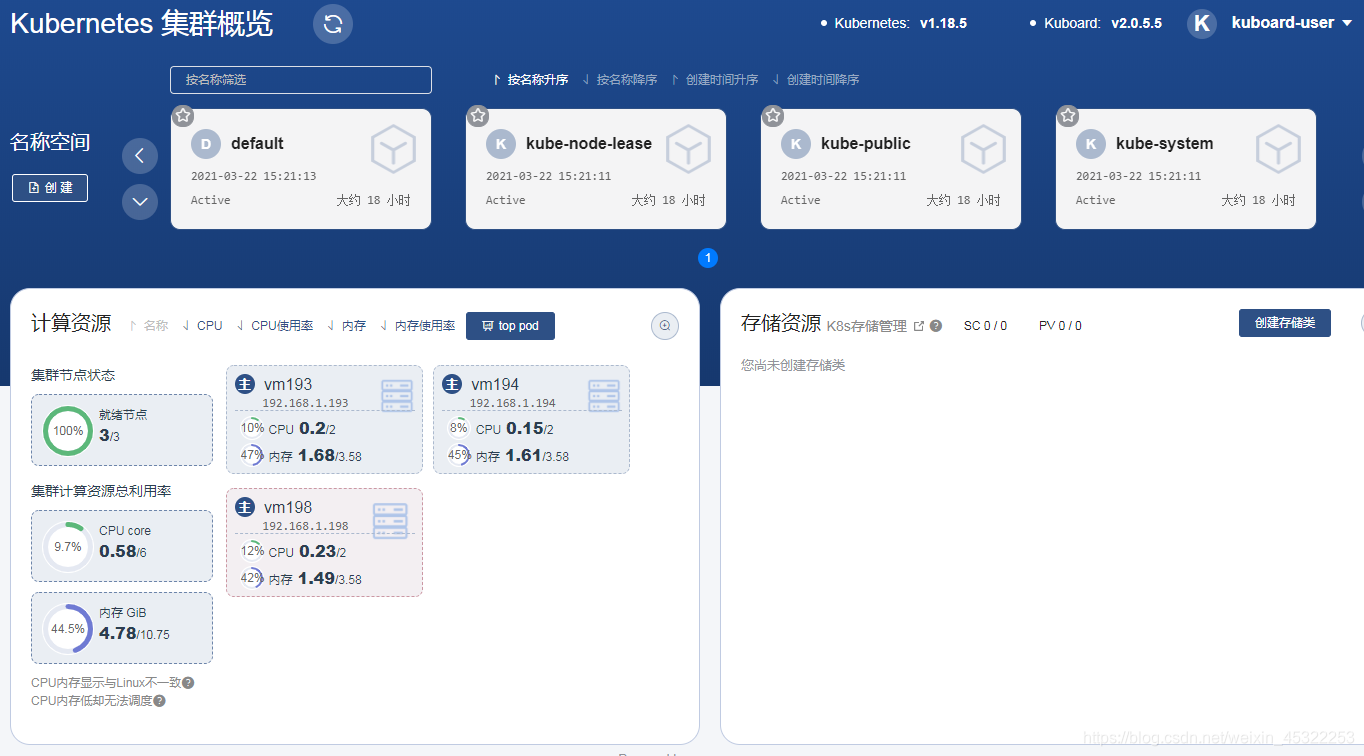Click cube icon on default card

[393, 150]
